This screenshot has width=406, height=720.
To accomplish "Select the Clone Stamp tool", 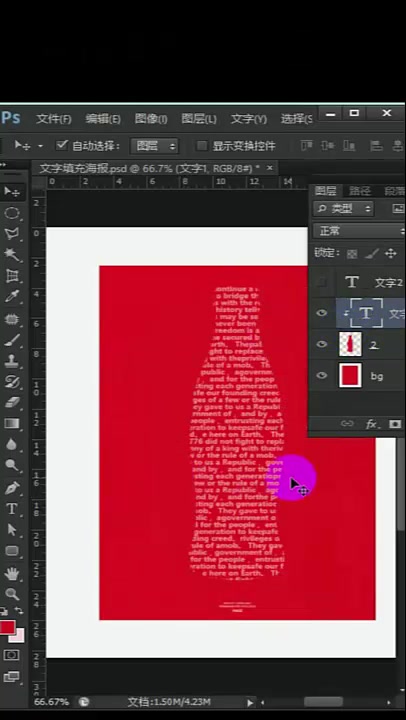I will pyautogui.click(x=11, y=361).
